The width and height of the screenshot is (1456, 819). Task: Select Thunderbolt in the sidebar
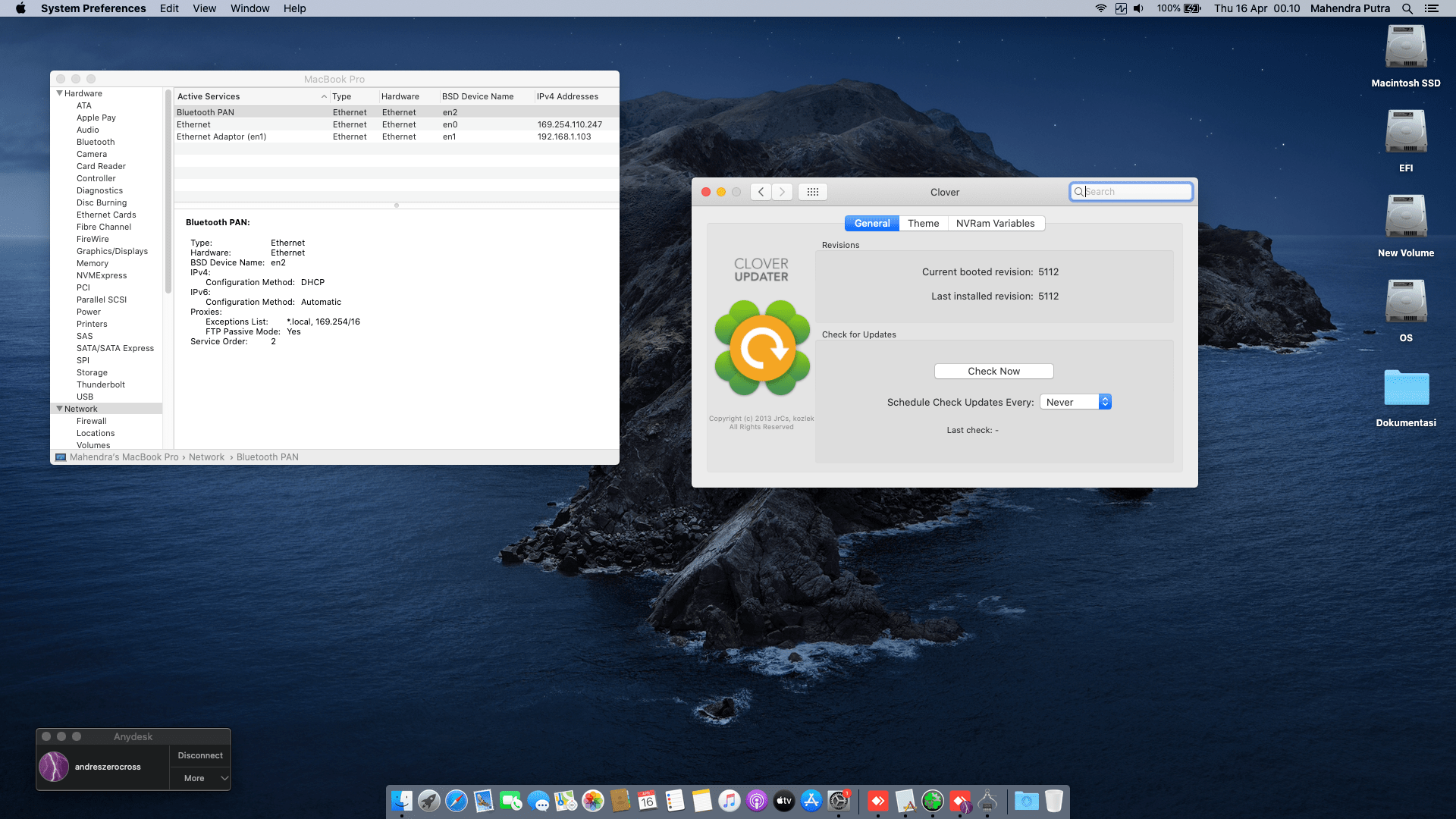[101, 384]
